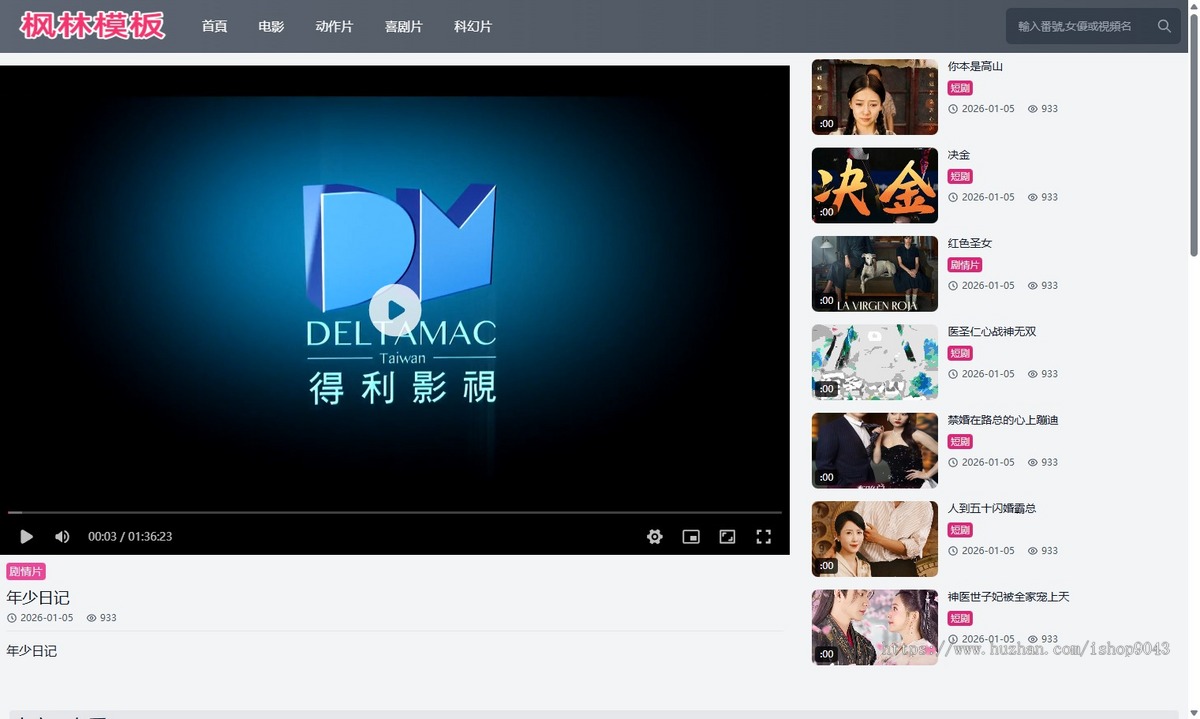Click title link 医圣仁心战神无双
This screenshot has height=719, width=1200.
tap(992, 331)
